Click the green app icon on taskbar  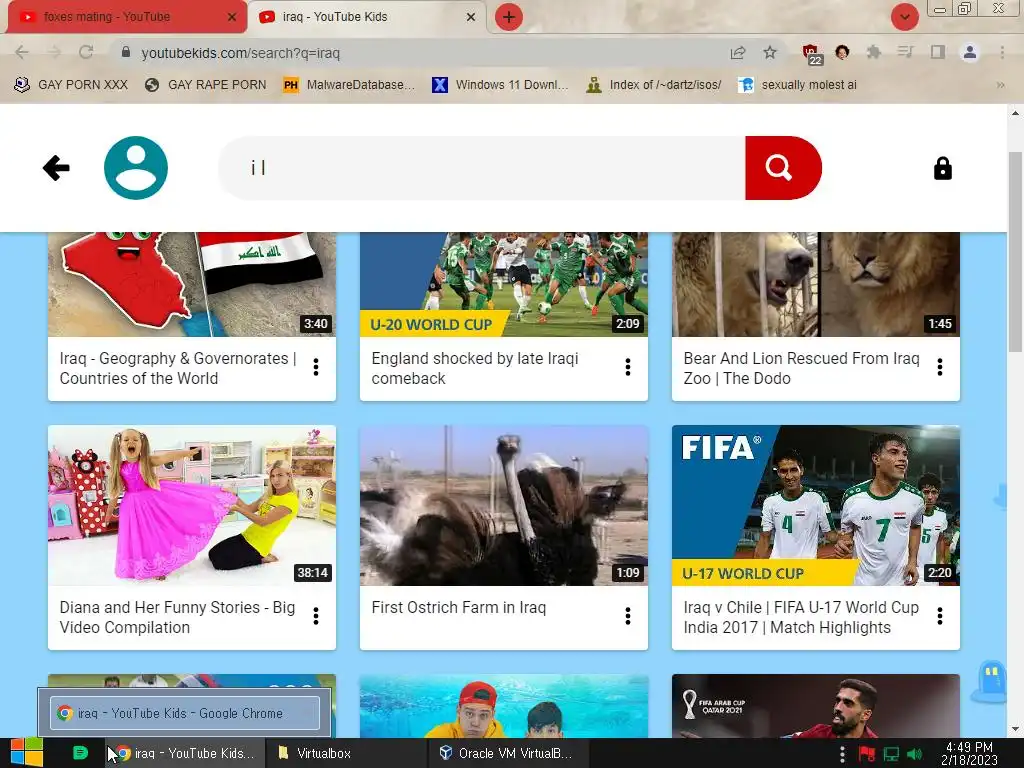pyautogui.click(x=80, y=753)
